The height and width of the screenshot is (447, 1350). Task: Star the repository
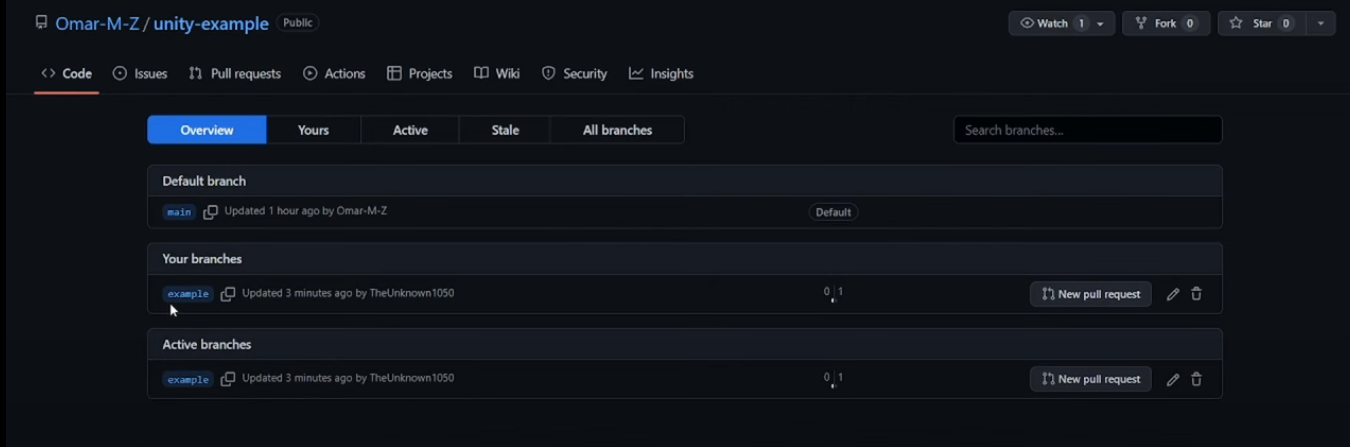[1261, 23]
